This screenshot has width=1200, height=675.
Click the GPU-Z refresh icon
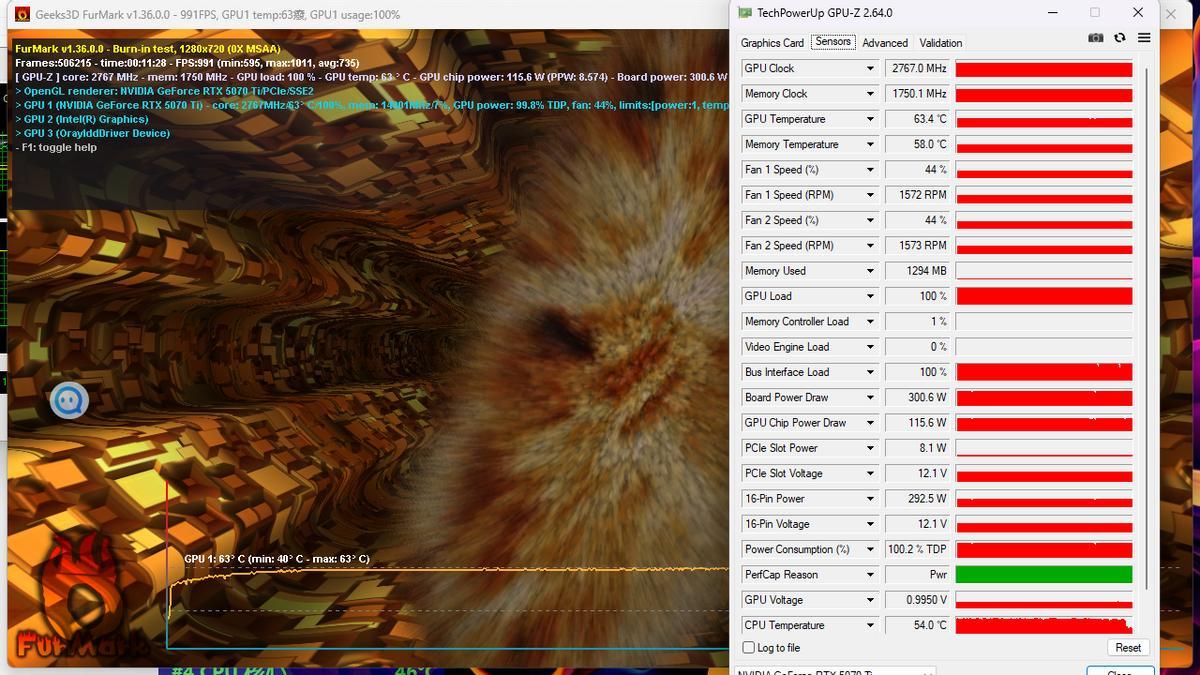click(x=1120, y=38)
